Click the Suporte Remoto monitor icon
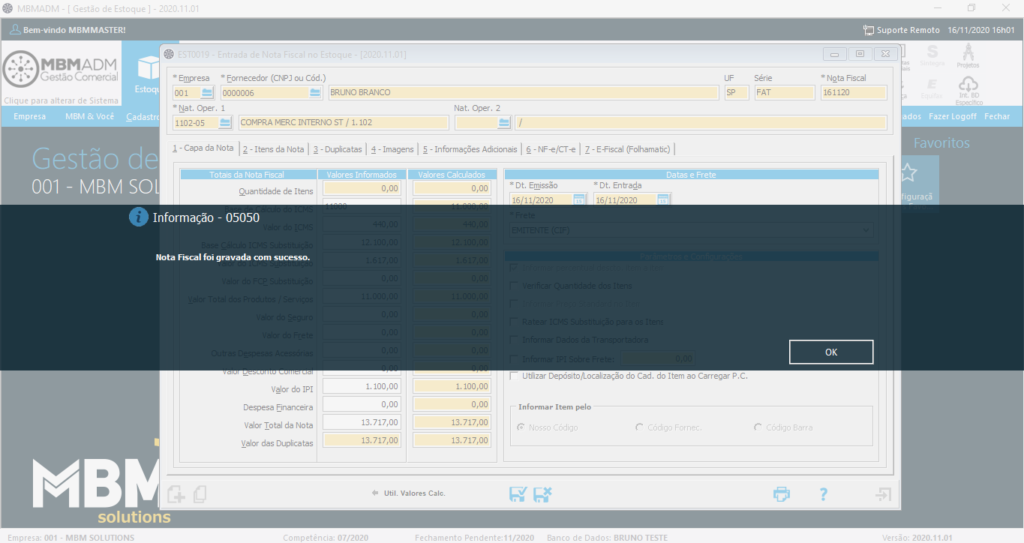The image size is (1024, 543). coord(869,30)
